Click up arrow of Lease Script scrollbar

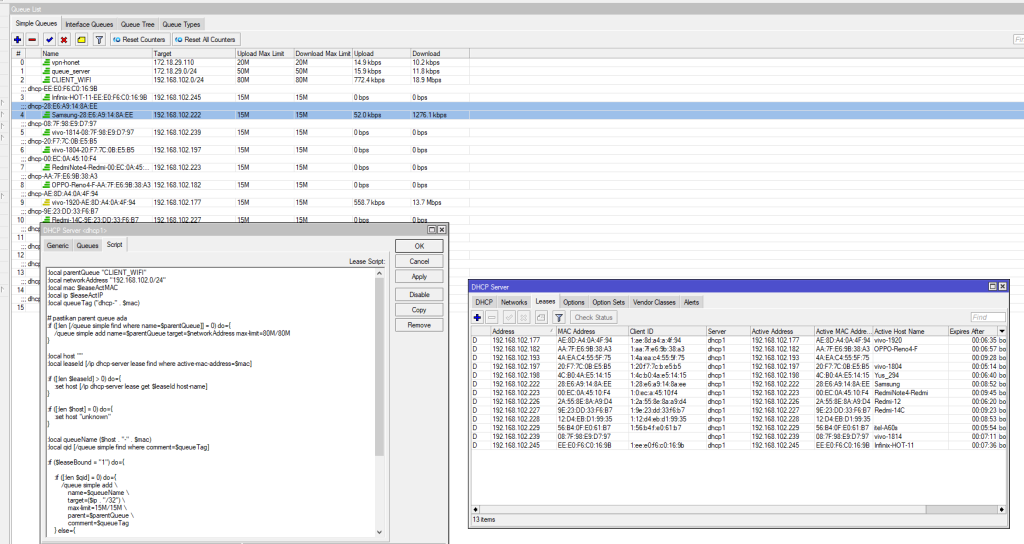pos(379,272)
